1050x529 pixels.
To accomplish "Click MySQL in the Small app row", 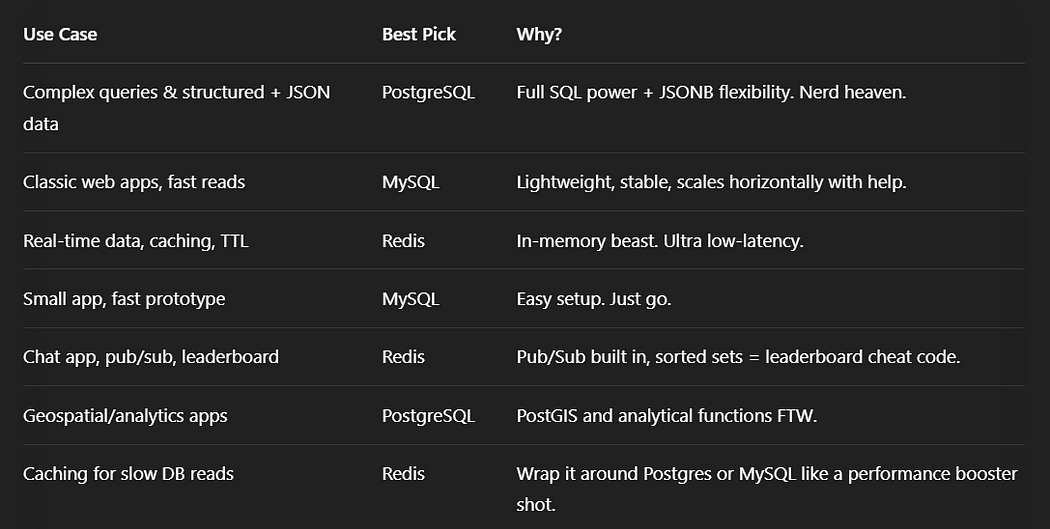I will (x=410, y=299).
